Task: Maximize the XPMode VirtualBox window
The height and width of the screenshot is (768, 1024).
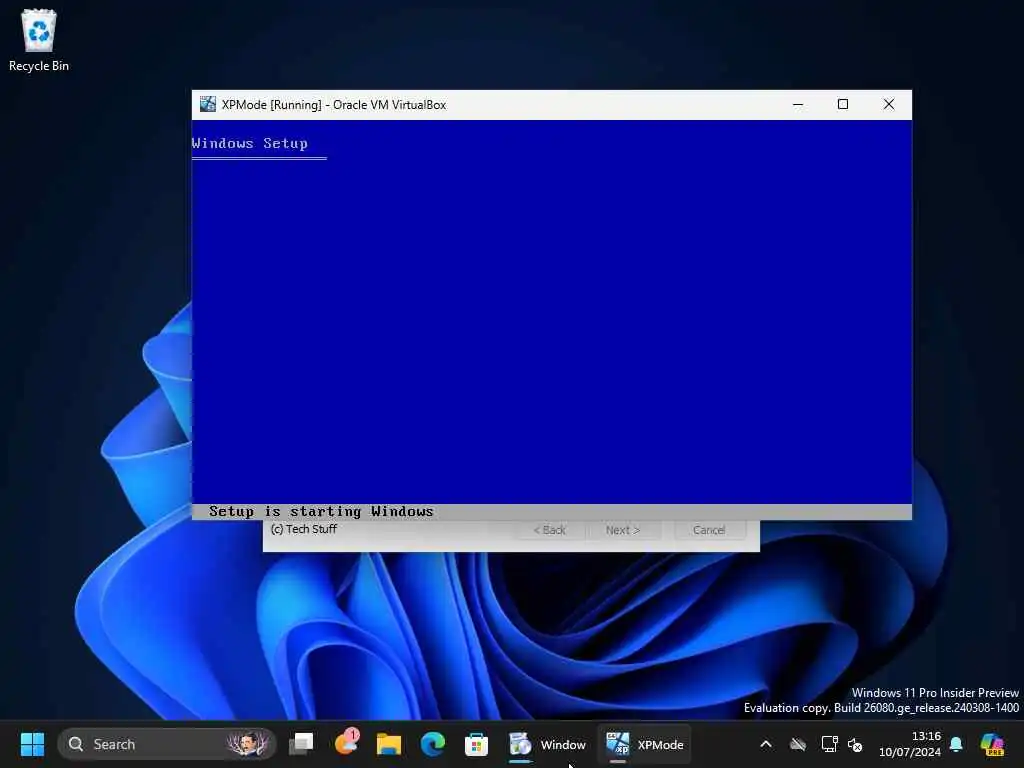Action: pos(842,104)
